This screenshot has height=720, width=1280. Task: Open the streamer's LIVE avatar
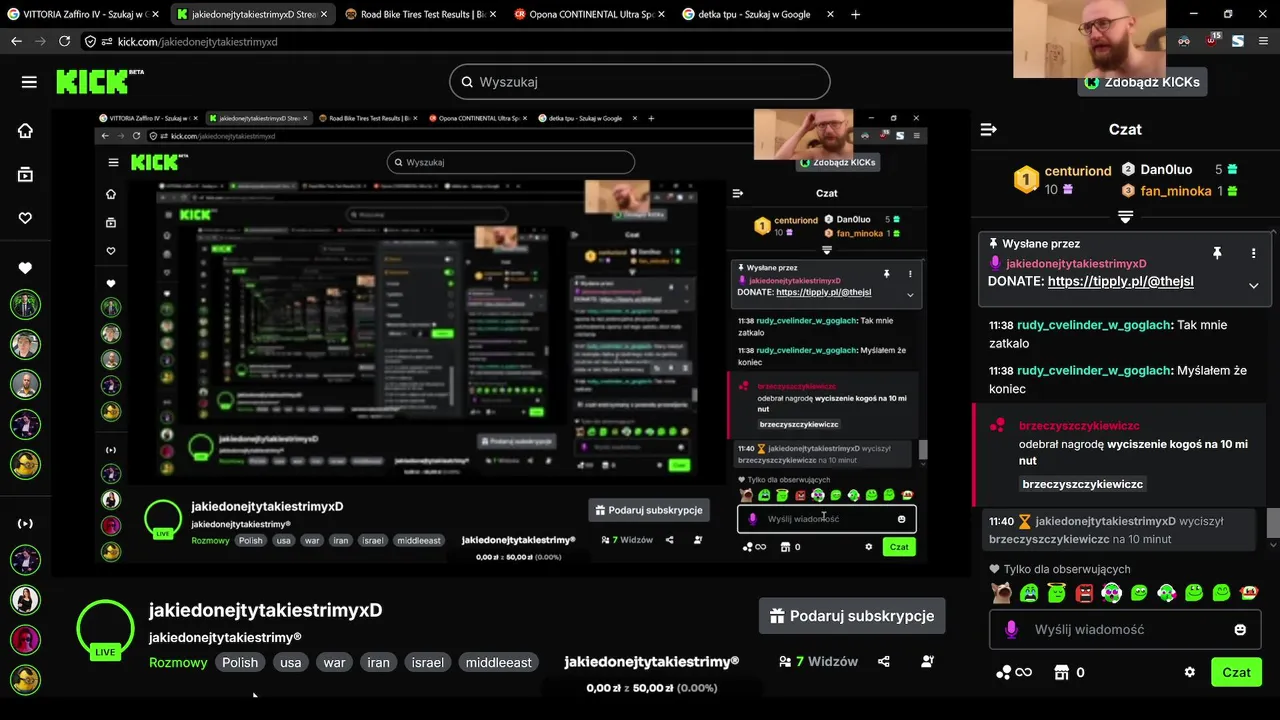105,629
